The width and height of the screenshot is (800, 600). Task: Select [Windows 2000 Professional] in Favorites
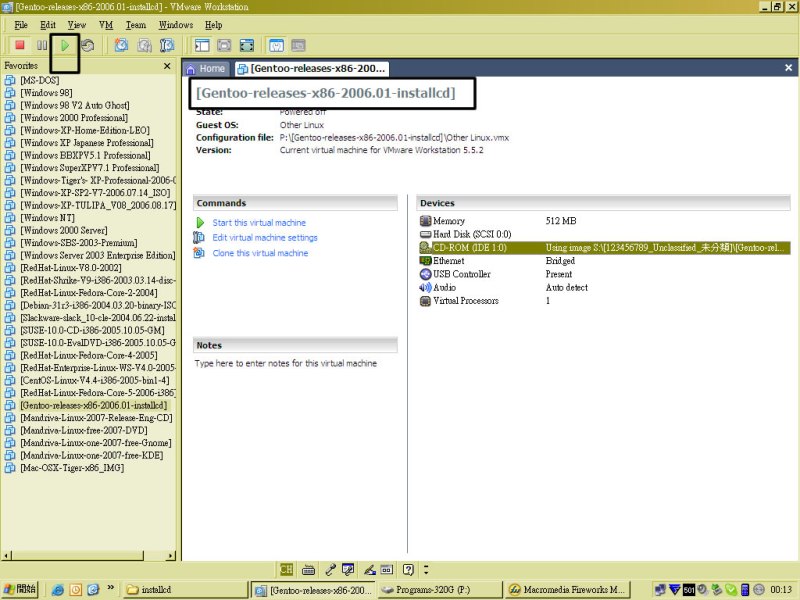(73, 118)
